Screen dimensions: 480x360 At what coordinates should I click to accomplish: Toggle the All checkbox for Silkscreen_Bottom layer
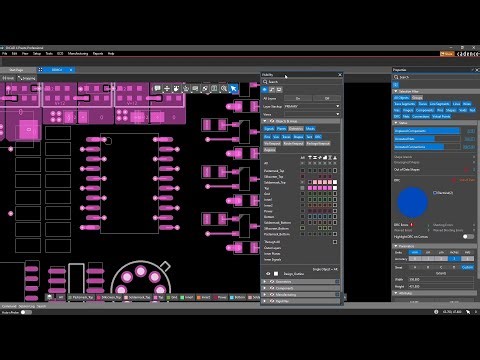302,228
